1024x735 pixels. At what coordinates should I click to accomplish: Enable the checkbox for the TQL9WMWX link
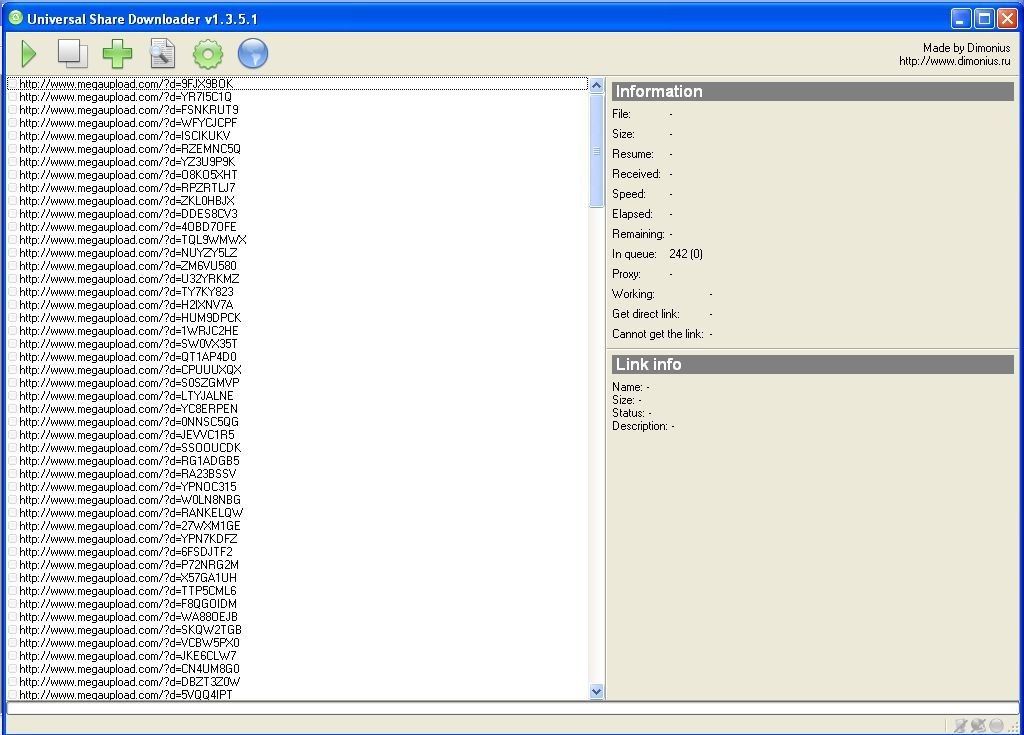12,240
